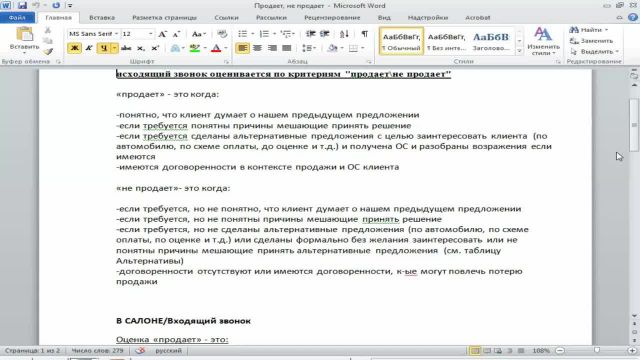Click the Заменить button
Image resolution: width=640 pixels, height=360 pixels.
point(591,41)
